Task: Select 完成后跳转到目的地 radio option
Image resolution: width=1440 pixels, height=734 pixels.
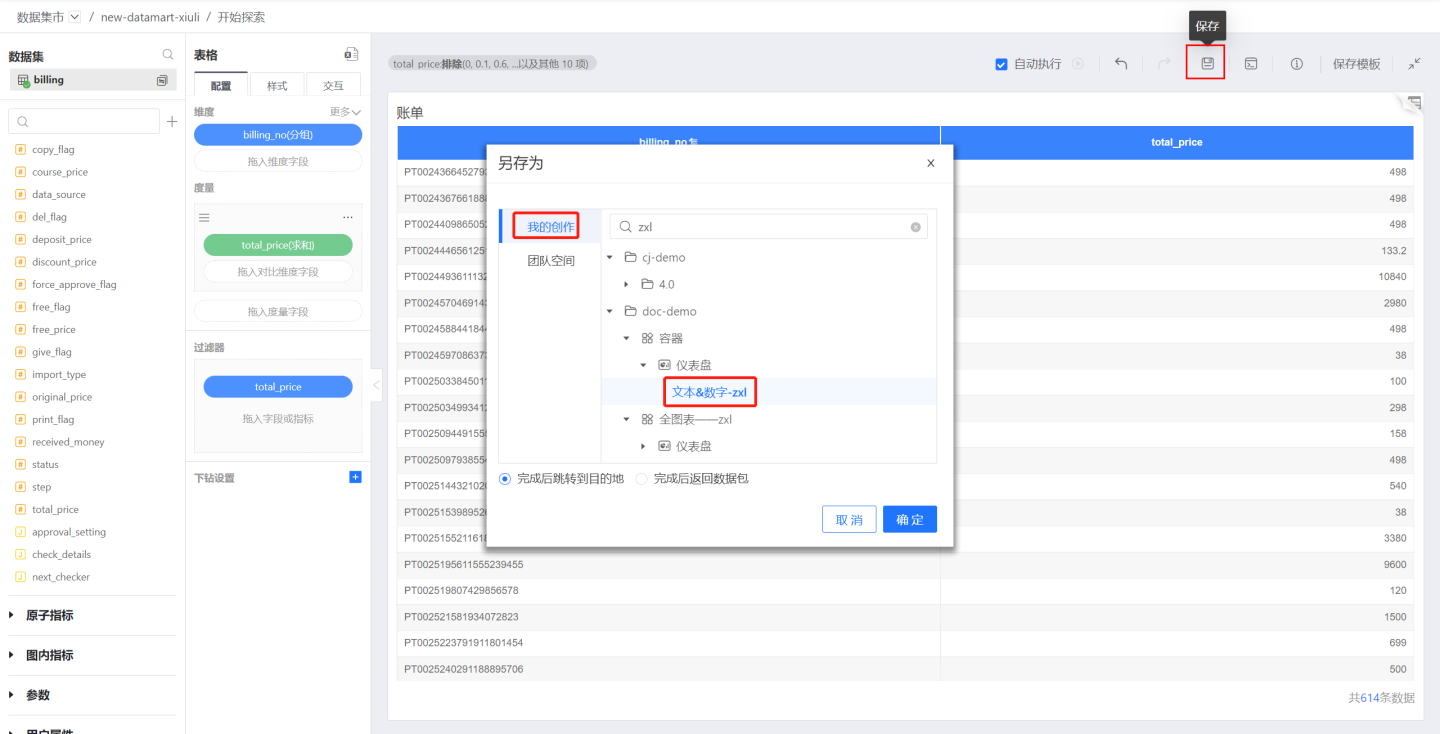Action: (505, 479)
